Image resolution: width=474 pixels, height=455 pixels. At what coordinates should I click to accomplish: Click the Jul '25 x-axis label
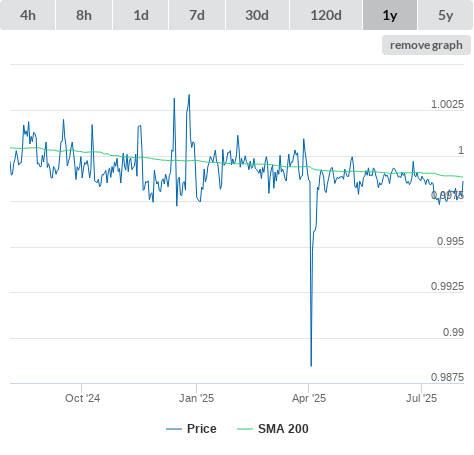click(x=421, y=398)
